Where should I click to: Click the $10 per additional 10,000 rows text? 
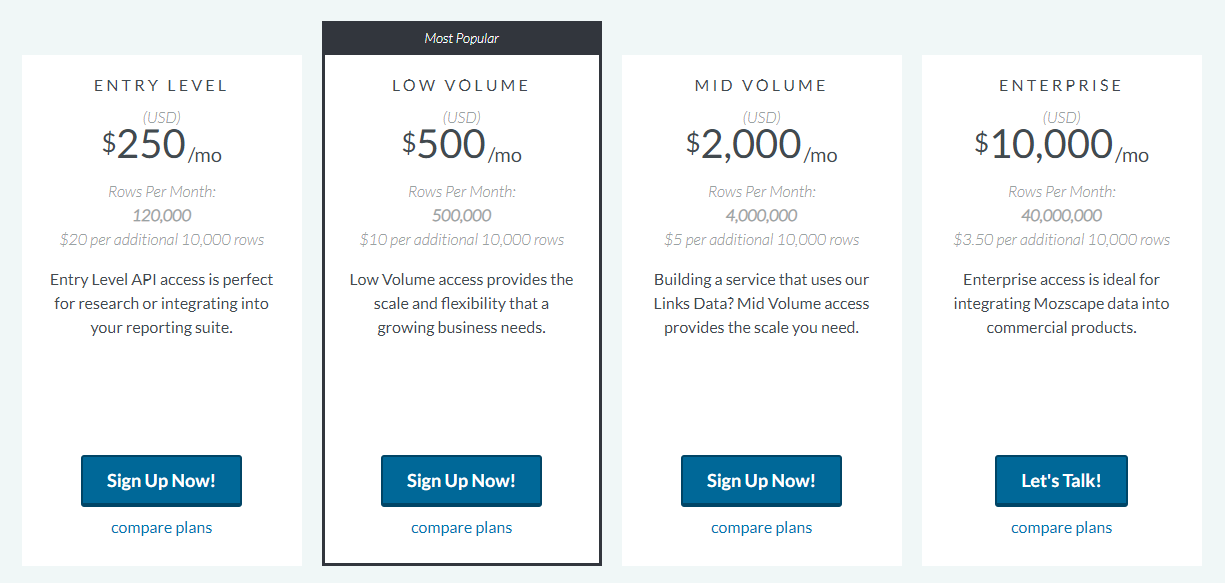click(x=461, y=240)
